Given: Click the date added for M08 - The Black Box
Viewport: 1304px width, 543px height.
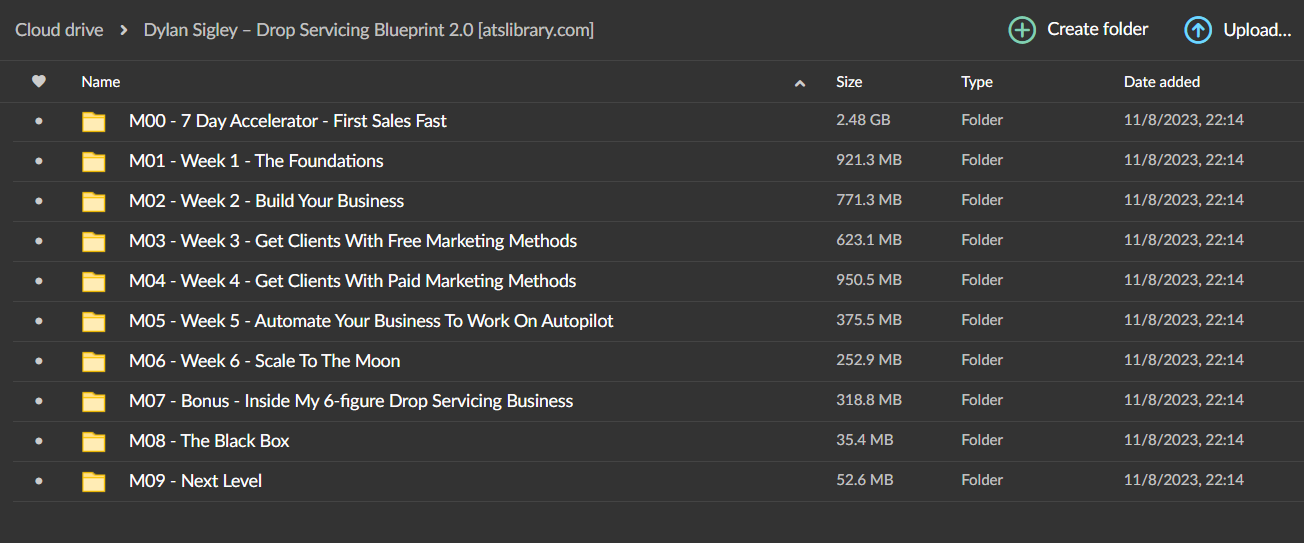Looking at the screenshot, I should (x=1184, y=440).
